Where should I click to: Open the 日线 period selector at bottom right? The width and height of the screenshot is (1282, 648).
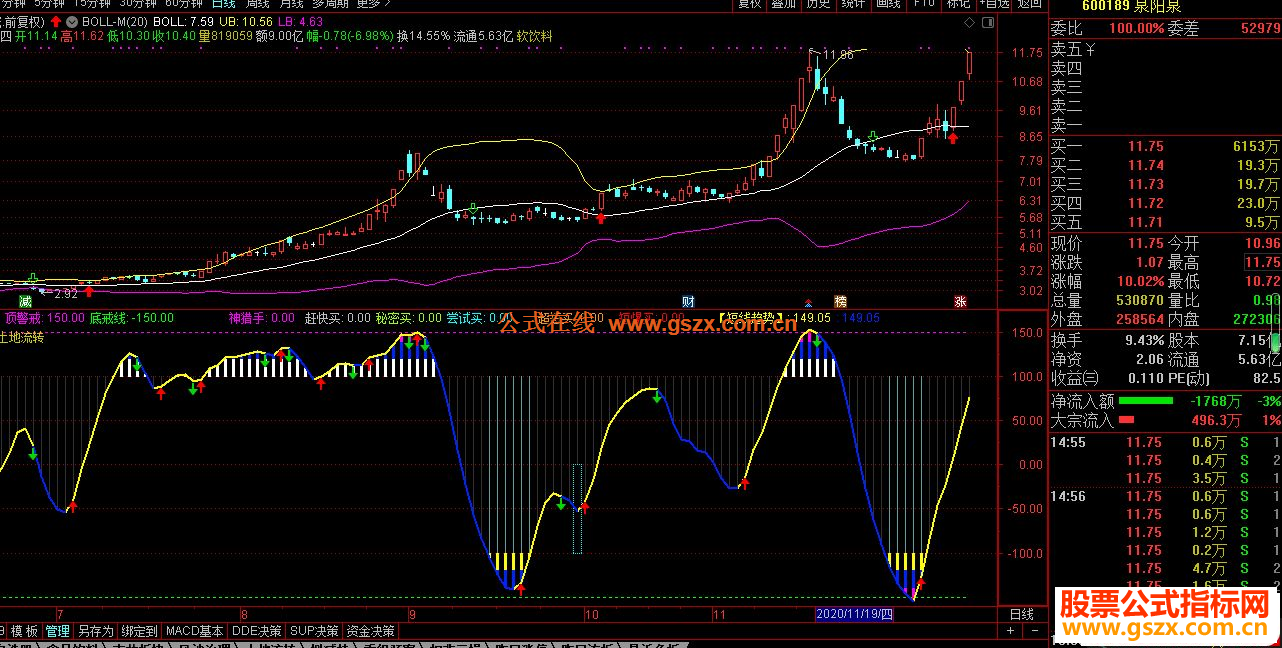coord(1022,614)
